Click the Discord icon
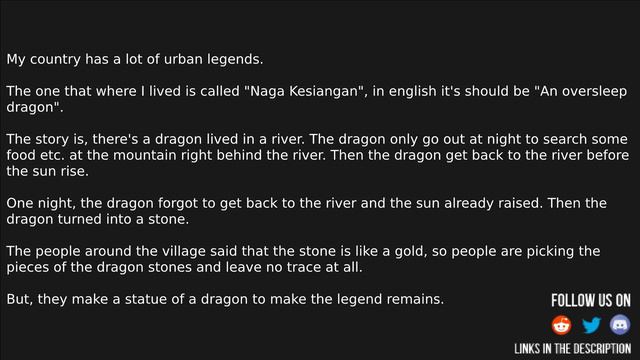 click(x=620, y=325)
